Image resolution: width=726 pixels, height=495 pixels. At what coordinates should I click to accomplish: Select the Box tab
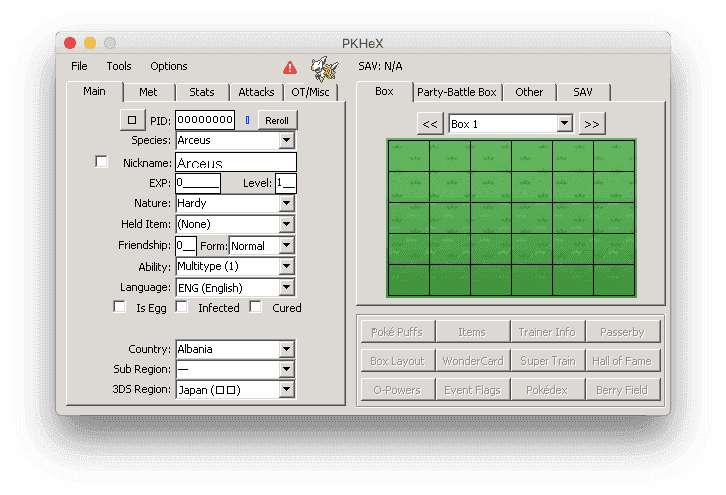(384, 91)
